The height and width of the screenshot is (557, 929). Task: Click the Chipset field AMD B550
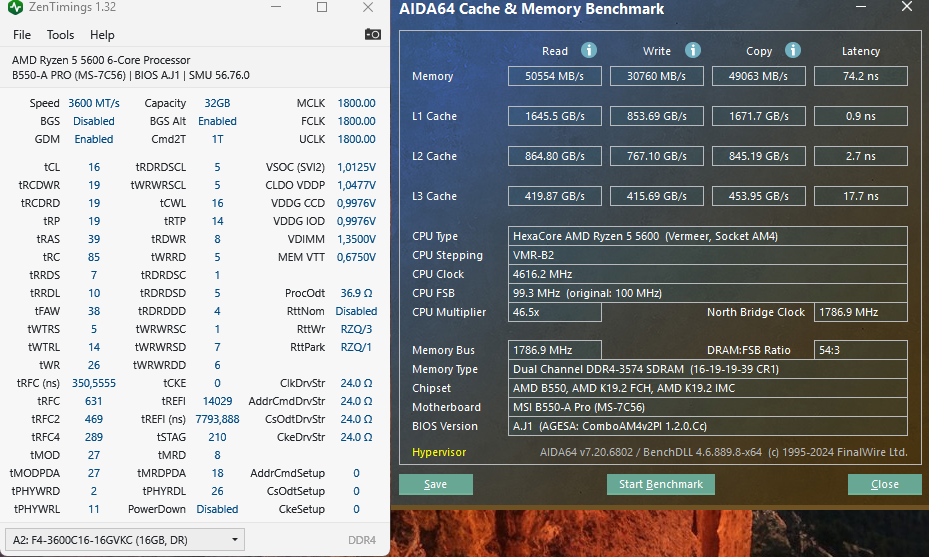(x=707, y=388)
